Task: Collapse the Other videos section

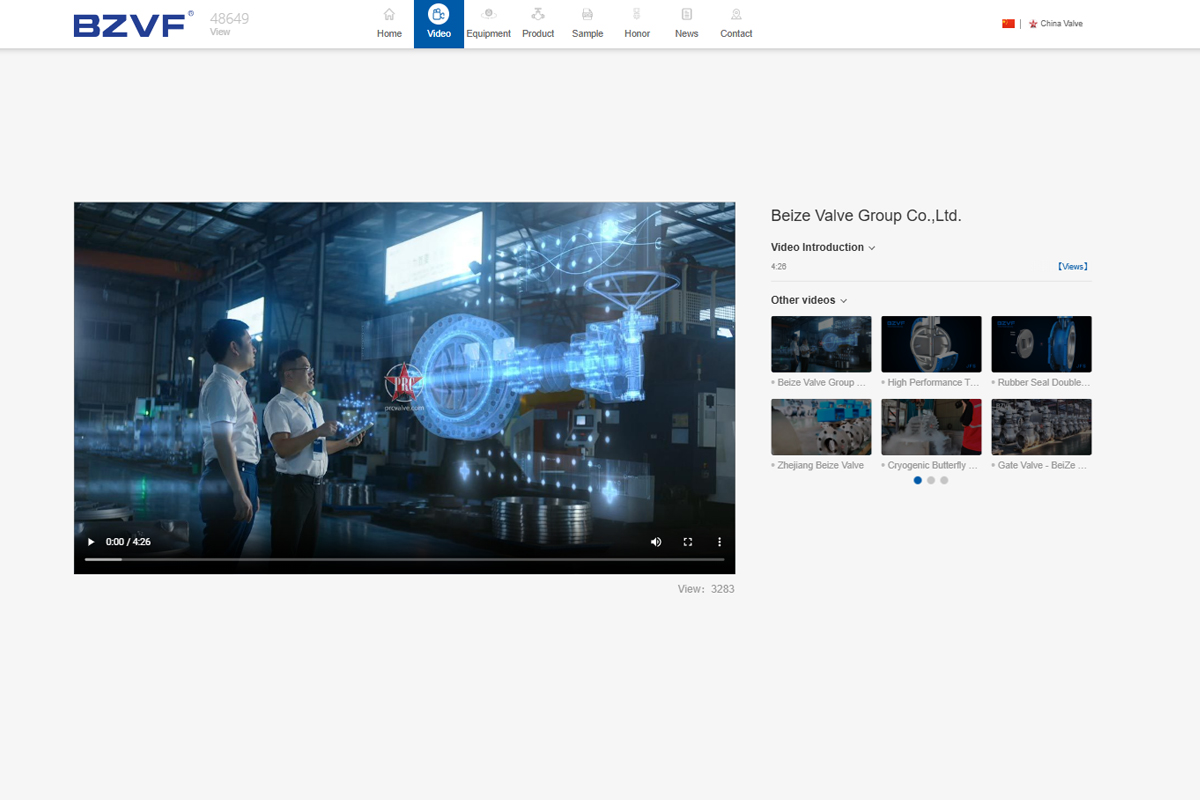Action: tap(844, 301)
